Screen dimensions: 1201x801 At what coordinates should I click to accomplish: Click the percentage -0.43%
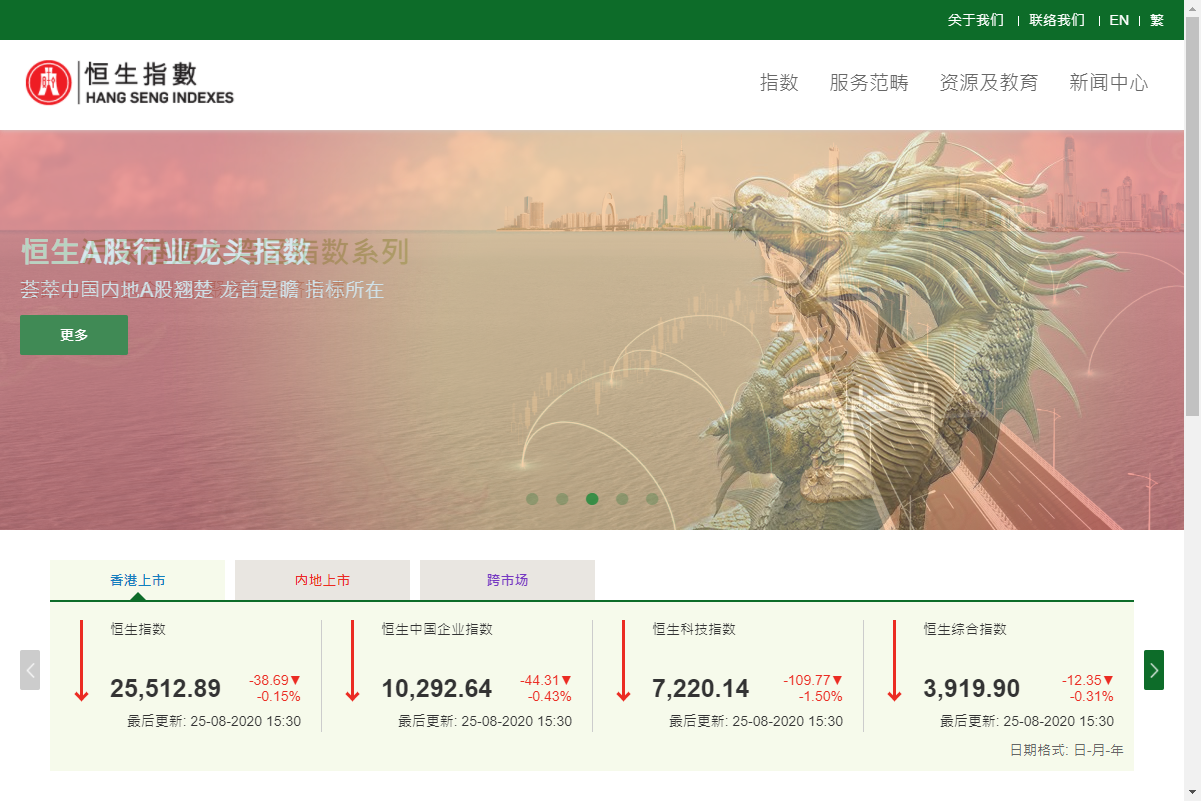(550, 696)
